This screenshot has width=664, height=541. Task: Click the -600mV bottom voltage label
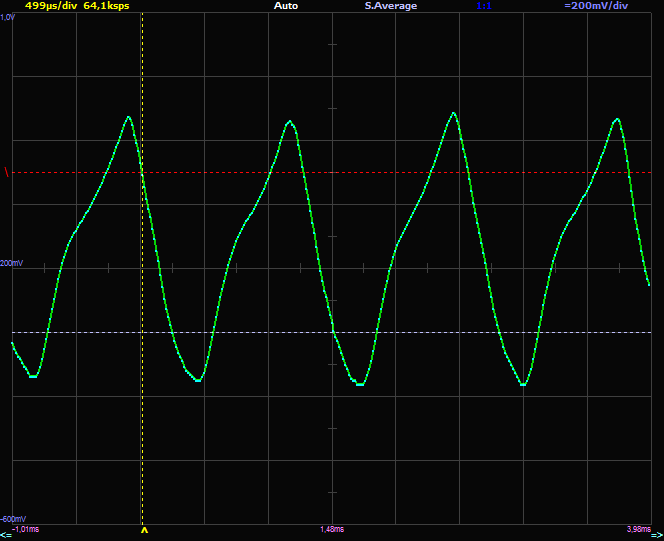tap(13, 519)
